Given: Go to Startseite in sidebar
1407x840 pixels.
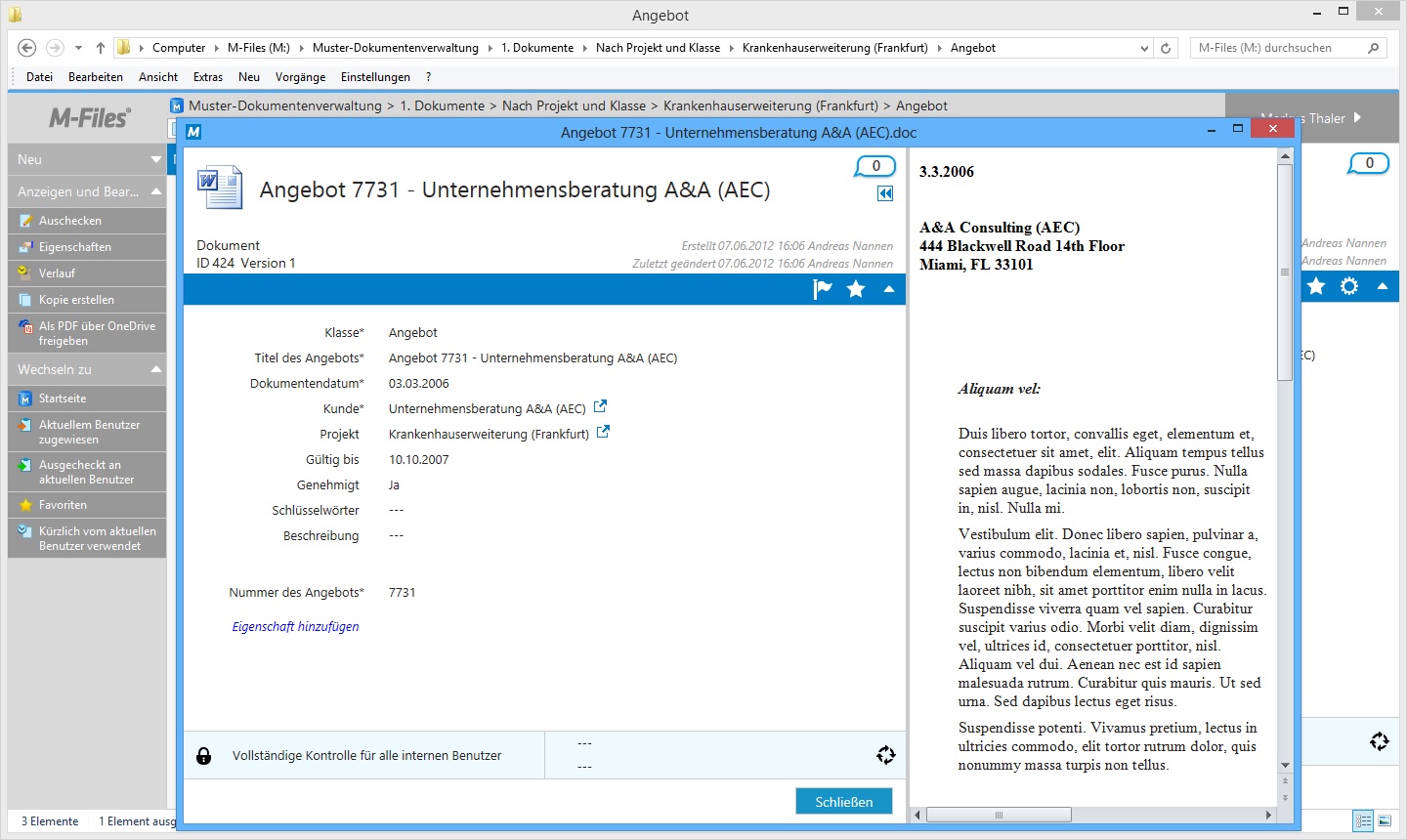Looking at the screenshot, I should (87, 399).
